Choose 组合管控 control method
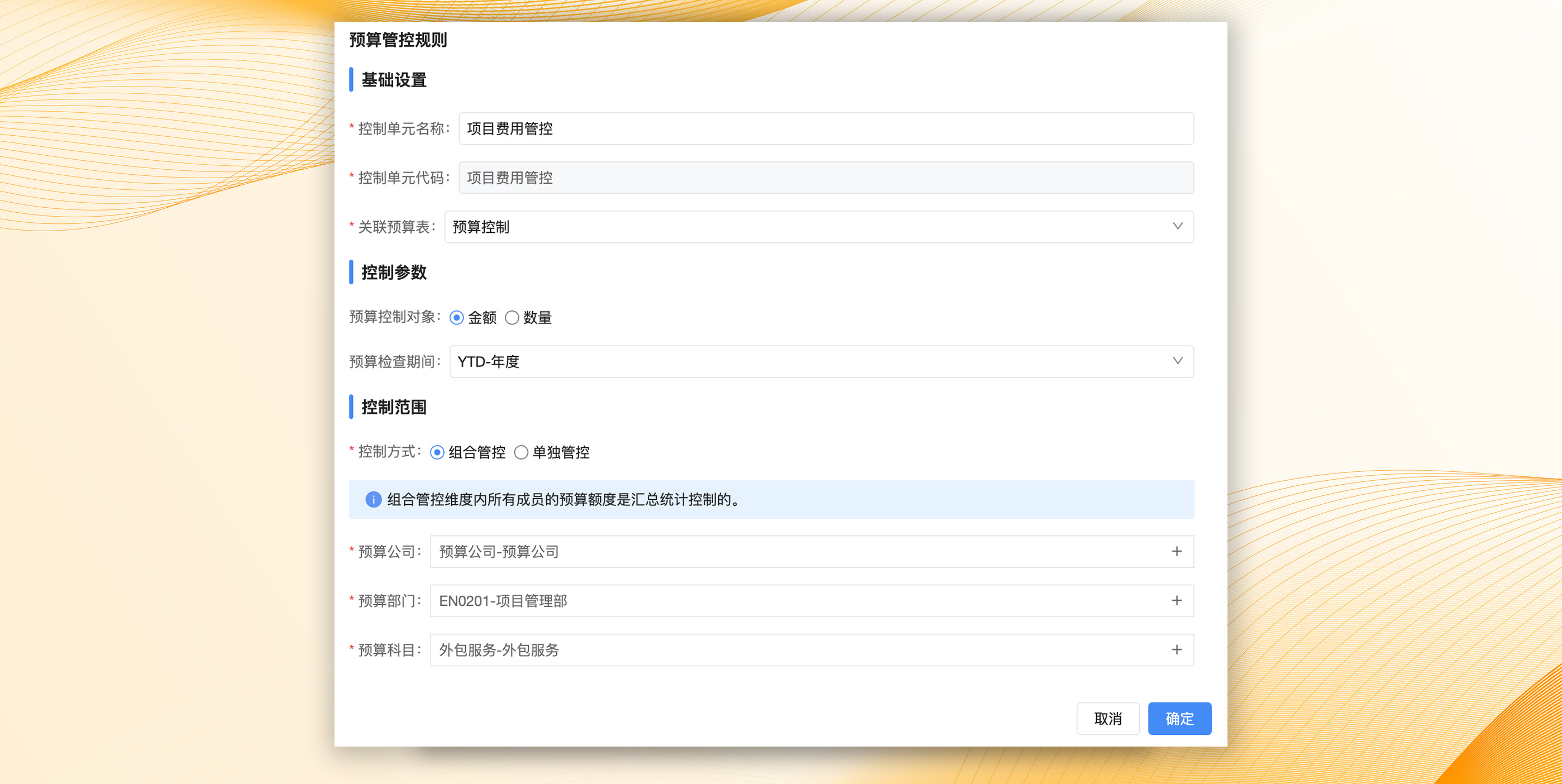This screenshot has height=784, width=1562. point(437,452)
